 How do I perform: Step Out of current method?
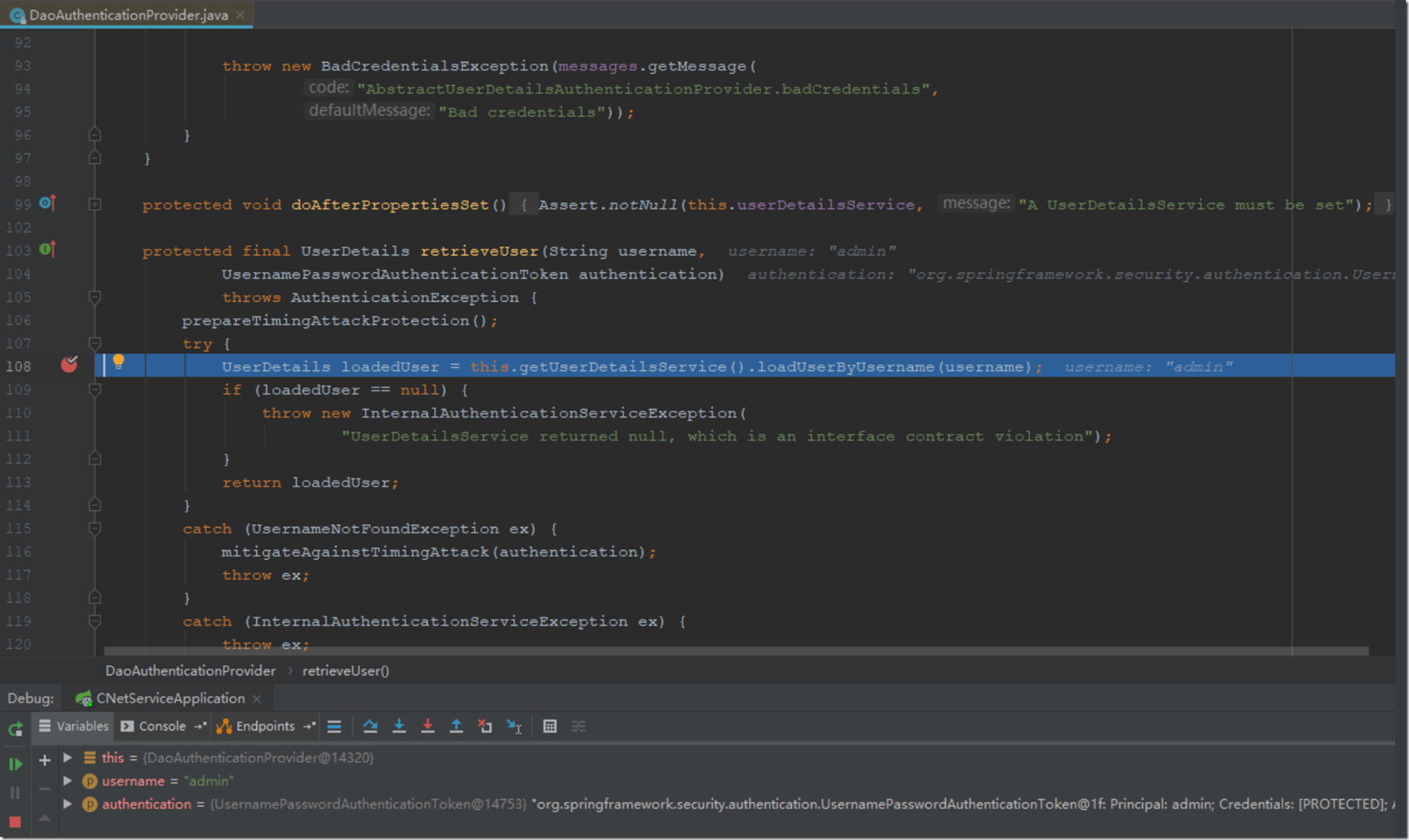pyautogui.click(x=457, y=727)
